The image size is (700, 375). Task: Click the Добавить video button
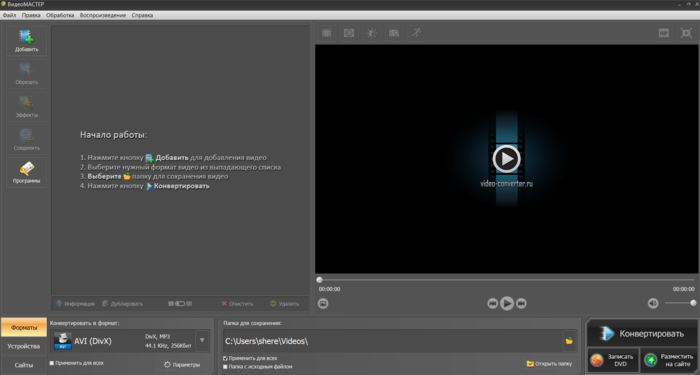point(26,41)
